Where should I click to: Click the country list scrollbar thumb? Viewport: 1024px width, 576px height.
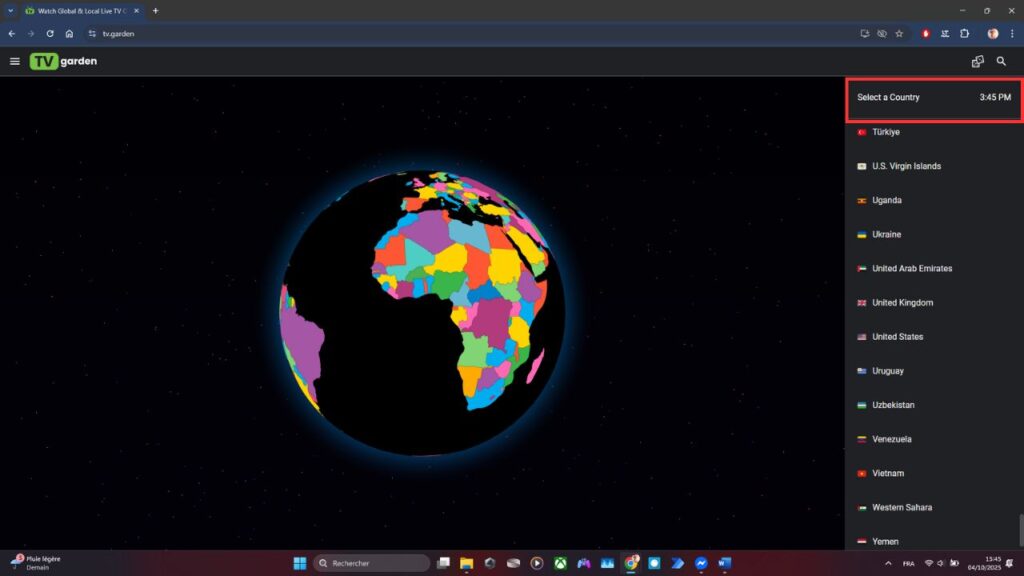tap(1020, 529)
